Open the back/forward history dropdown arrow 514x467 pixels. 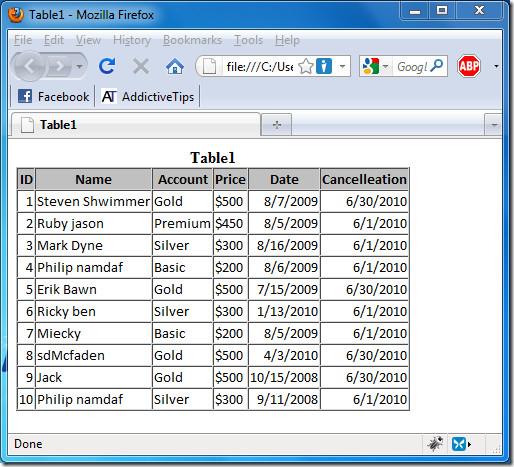pyautogui.click(x=79, y=66)
